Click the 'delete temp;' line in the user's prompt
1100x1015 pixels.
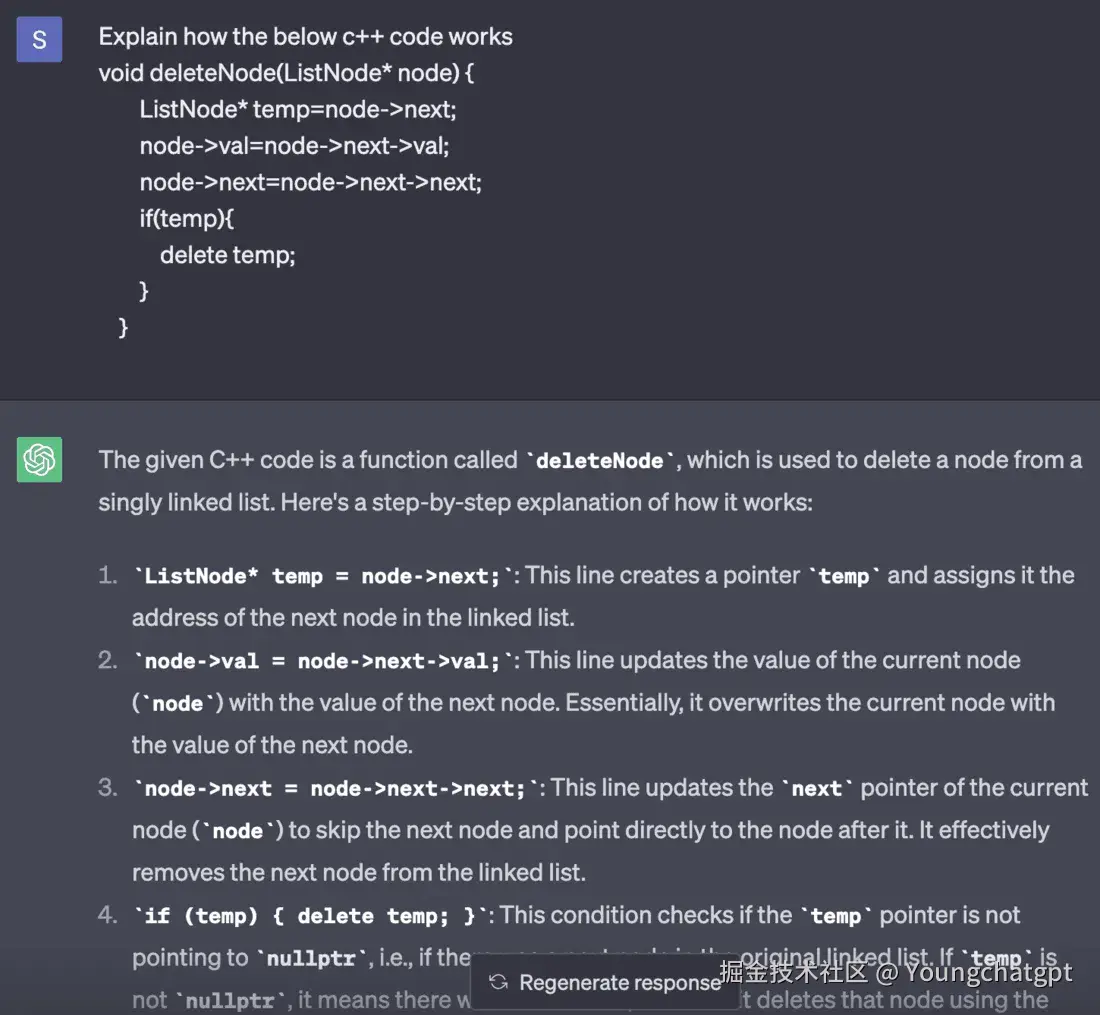pyautogui.click(x=227, y=255)
